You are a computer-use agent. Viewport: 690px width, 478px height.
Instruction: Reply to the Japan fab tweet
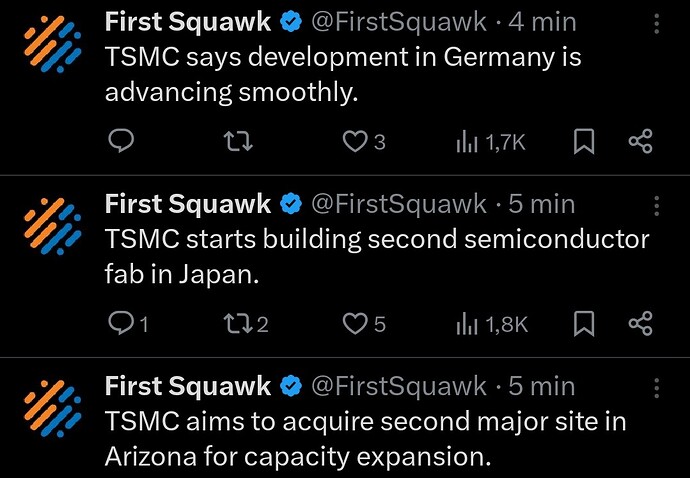120,323
